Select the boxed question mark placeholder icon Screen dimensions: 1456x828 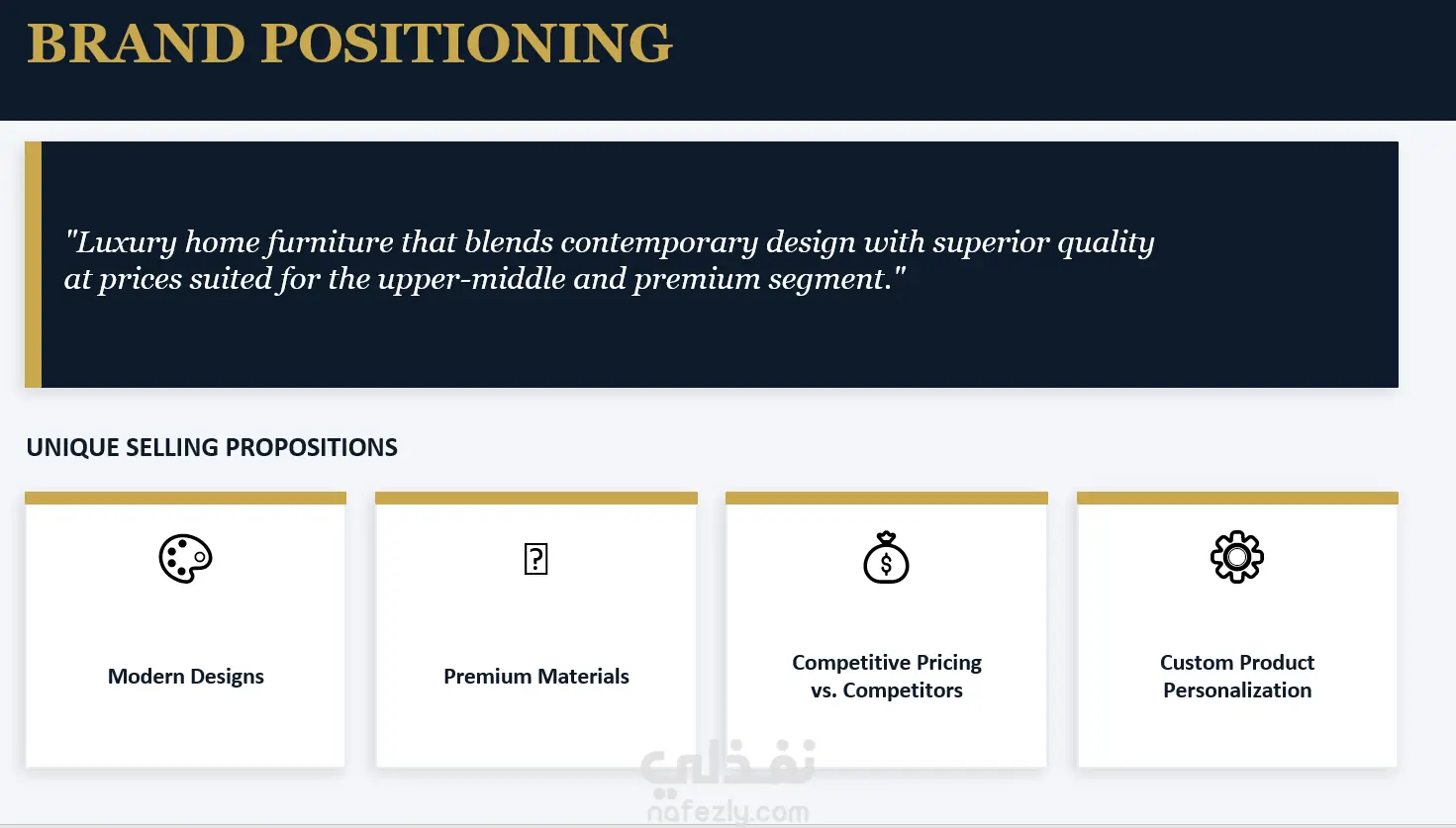coord(535,559)
